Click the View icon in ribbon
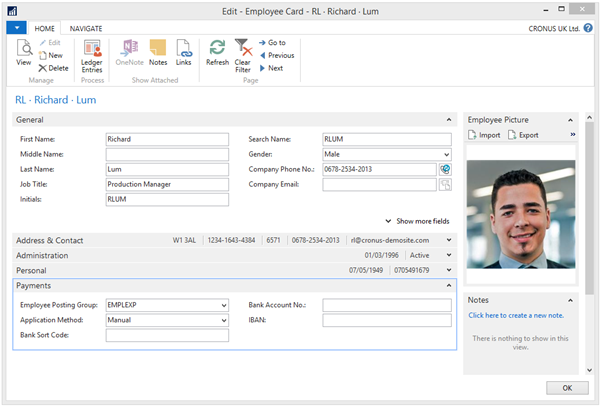The height and width of the screenshot is (409, 602). click(23, 52)
